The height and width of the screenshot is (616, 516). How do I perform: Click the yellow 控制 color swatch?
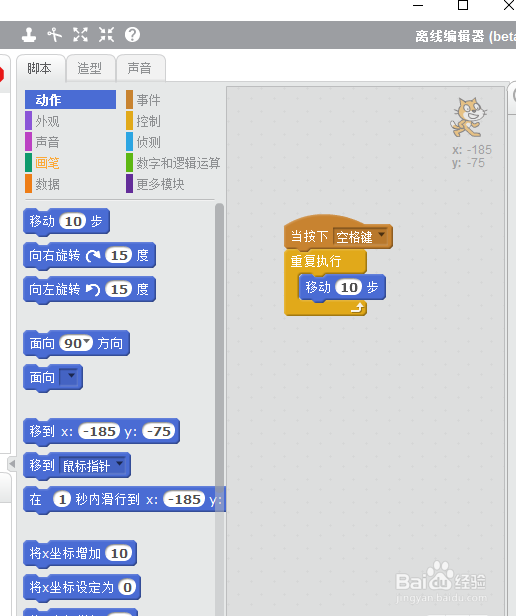click(129, 121)
